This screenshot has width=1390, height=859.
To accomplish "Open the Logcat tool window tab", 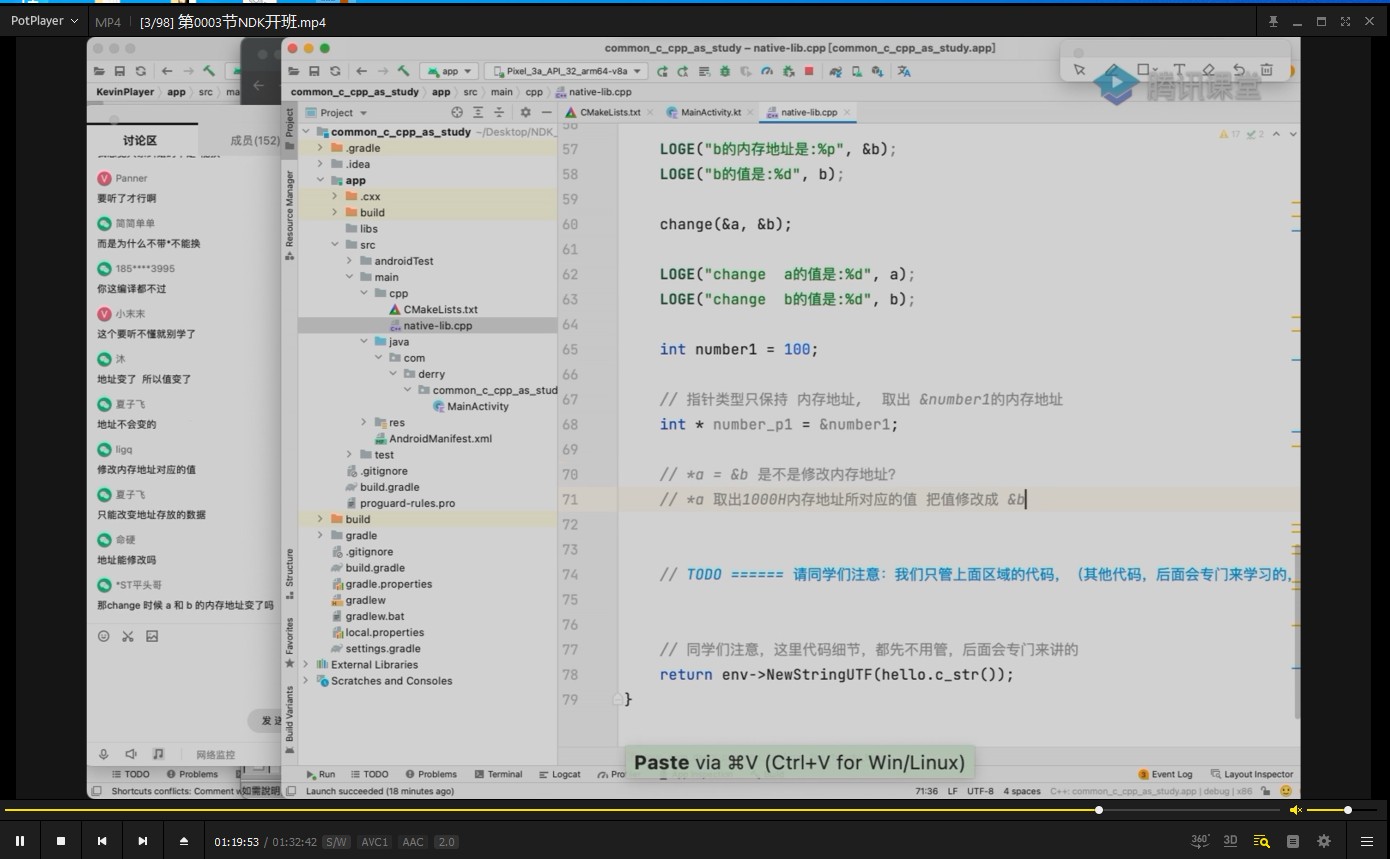I will click(559, 774).
